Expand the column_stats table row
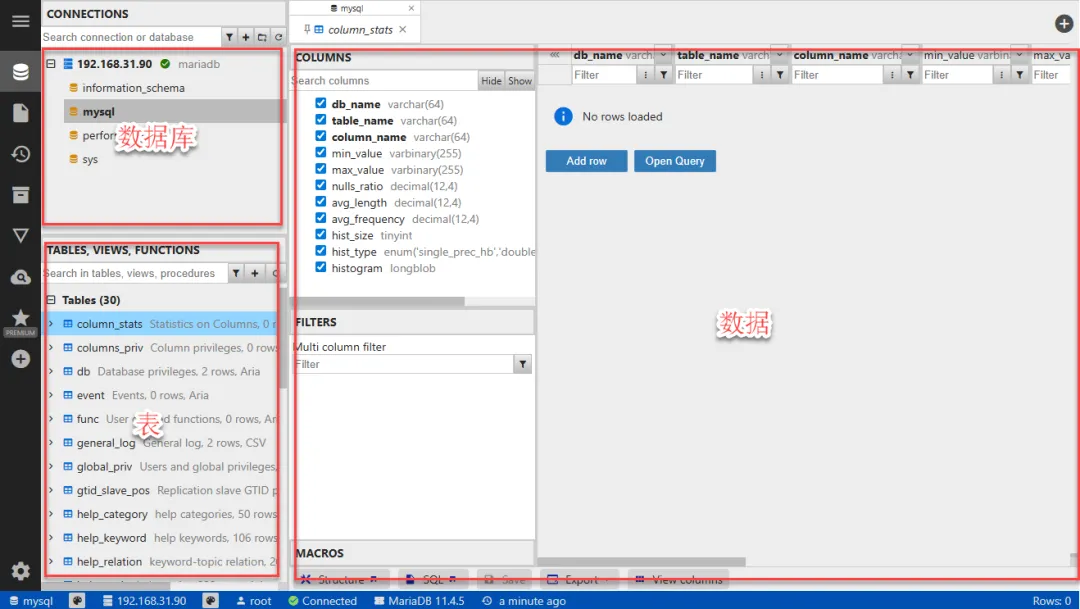This screenshot has height=609, width=1080. (x=51, y=324)
